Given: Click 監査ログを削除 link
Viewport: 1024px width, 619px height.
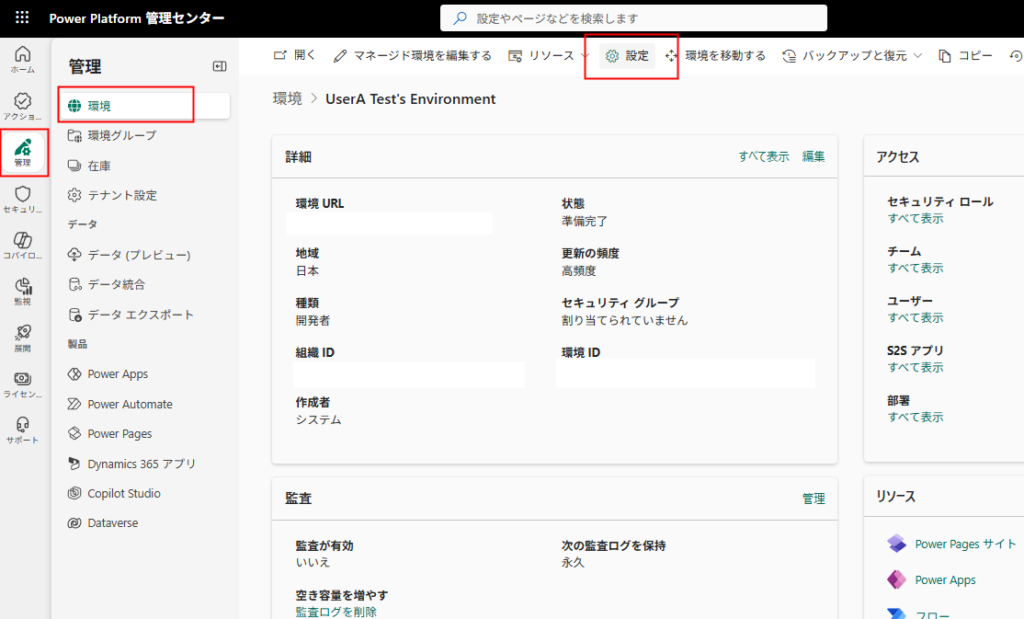Looking at the screenshot, I should (x=336, y=611).
